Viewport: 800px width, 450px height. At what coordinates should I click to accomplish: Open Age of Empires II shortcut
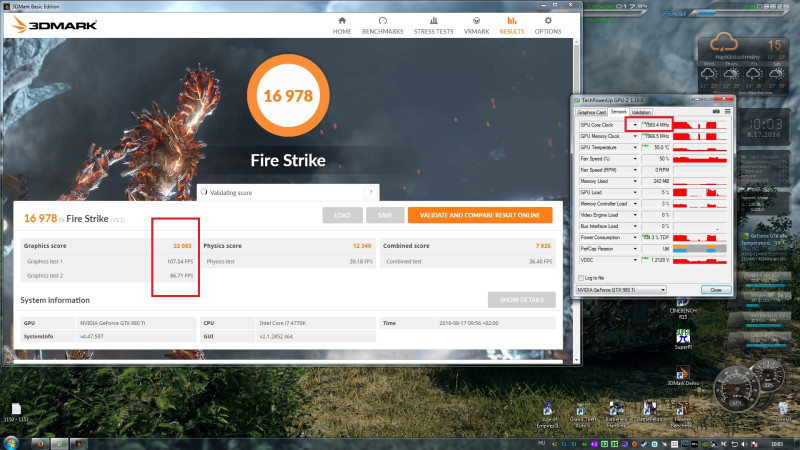[549, 415]
